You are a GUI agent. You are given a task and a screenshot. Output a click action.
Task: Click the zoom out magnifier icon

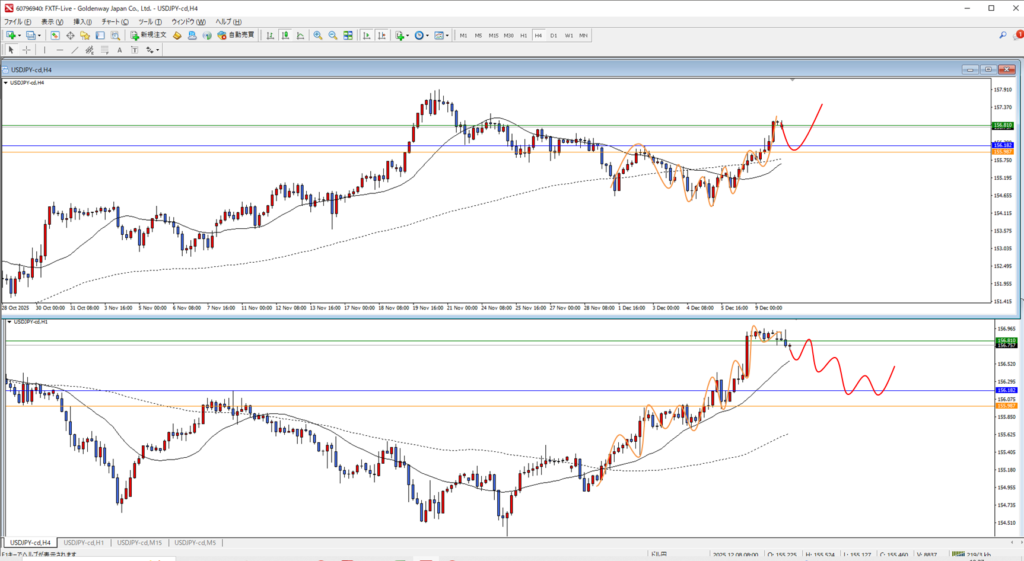pos(333,35)
